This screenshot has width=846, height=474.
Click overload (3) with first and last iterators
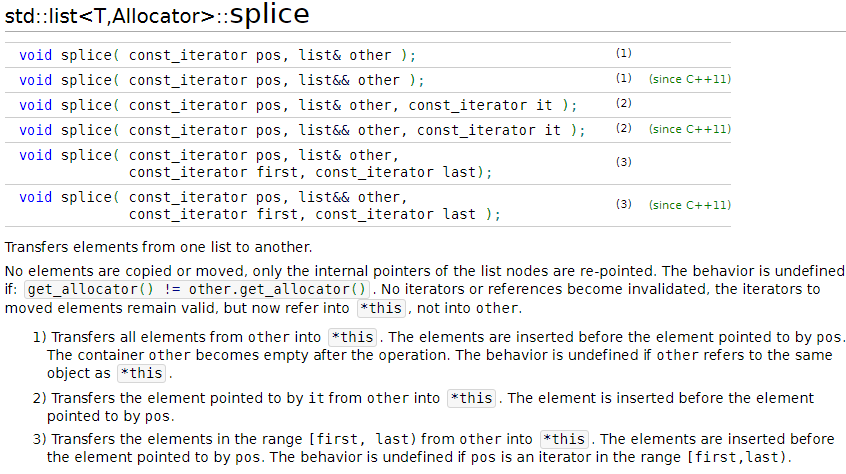pyautogui.click(x=256, y=164)
